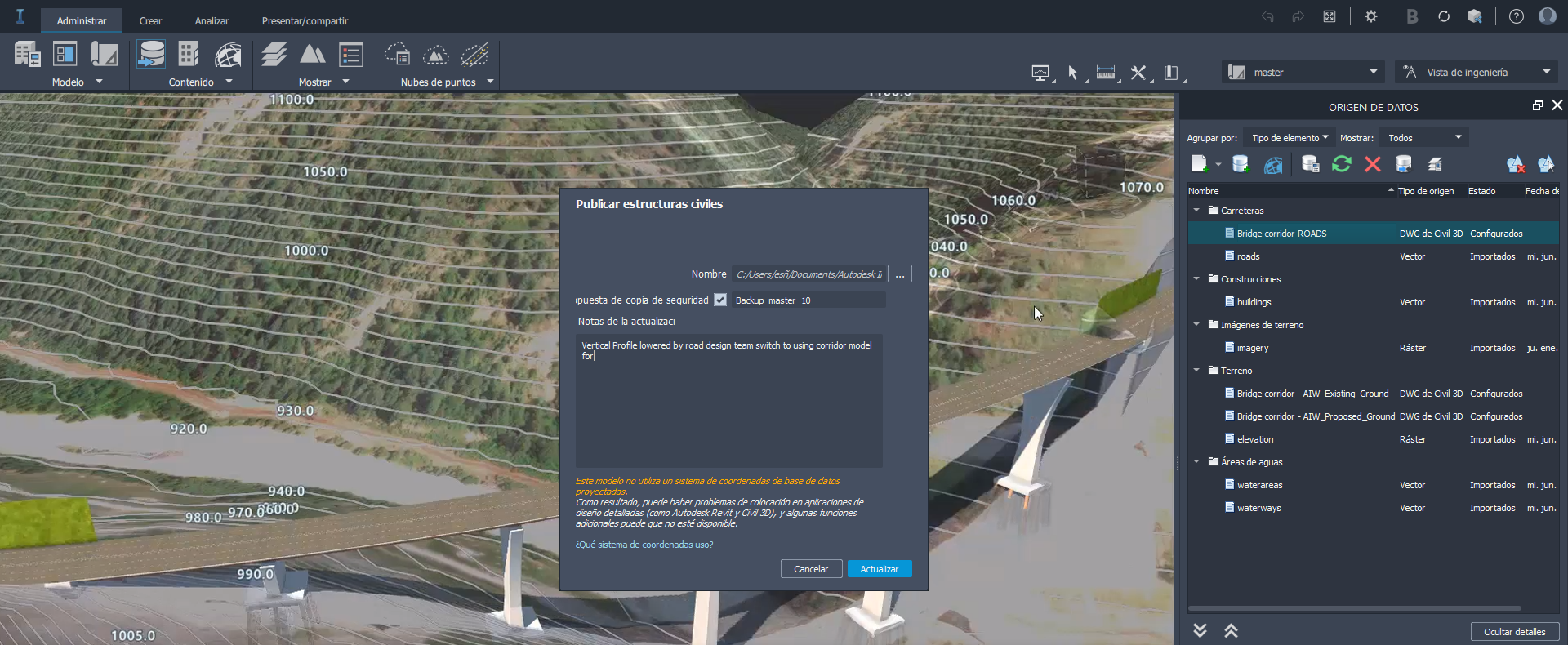Screen dimensions: 1568x645
Task: Collapse the Construcciones folder
Action: coord(1196,278)
